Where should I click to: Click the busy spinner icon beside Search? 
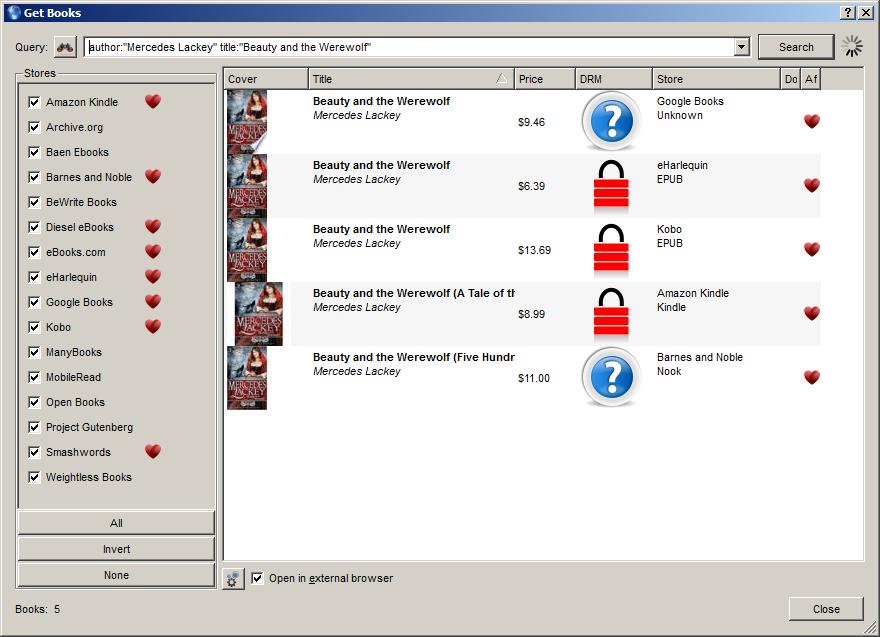click(852, 47)
